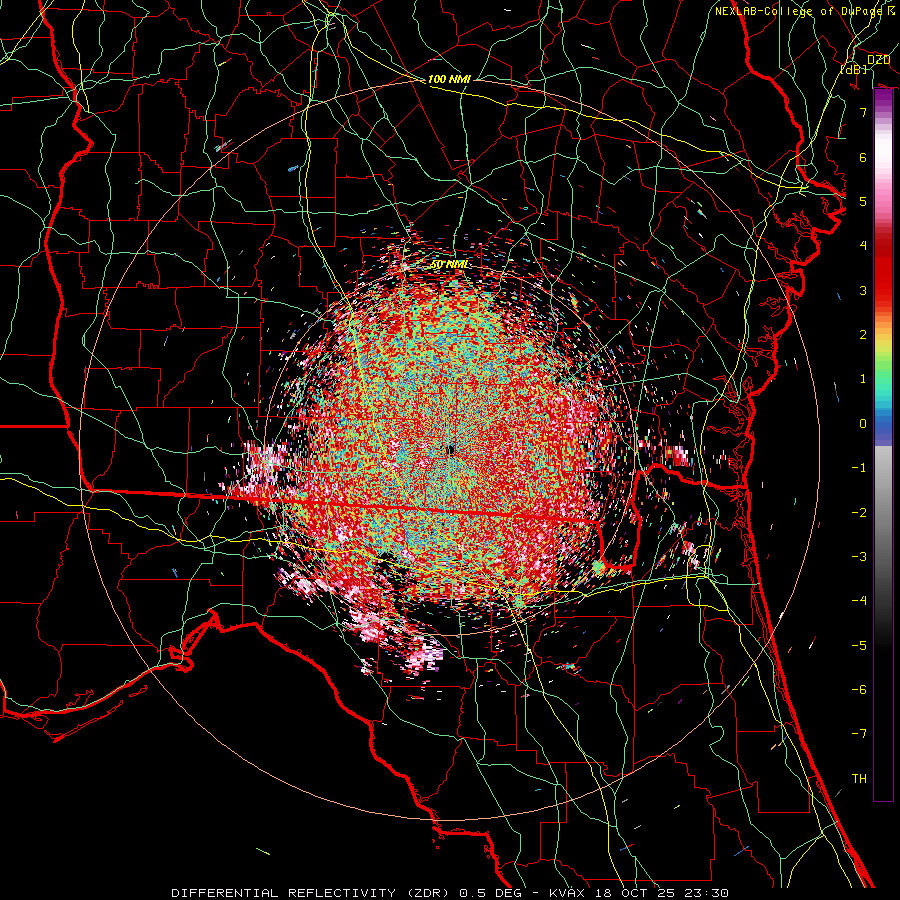Screen dimensions: 900x900
Task: Click the 4 value on color scale
Action: 863,246
